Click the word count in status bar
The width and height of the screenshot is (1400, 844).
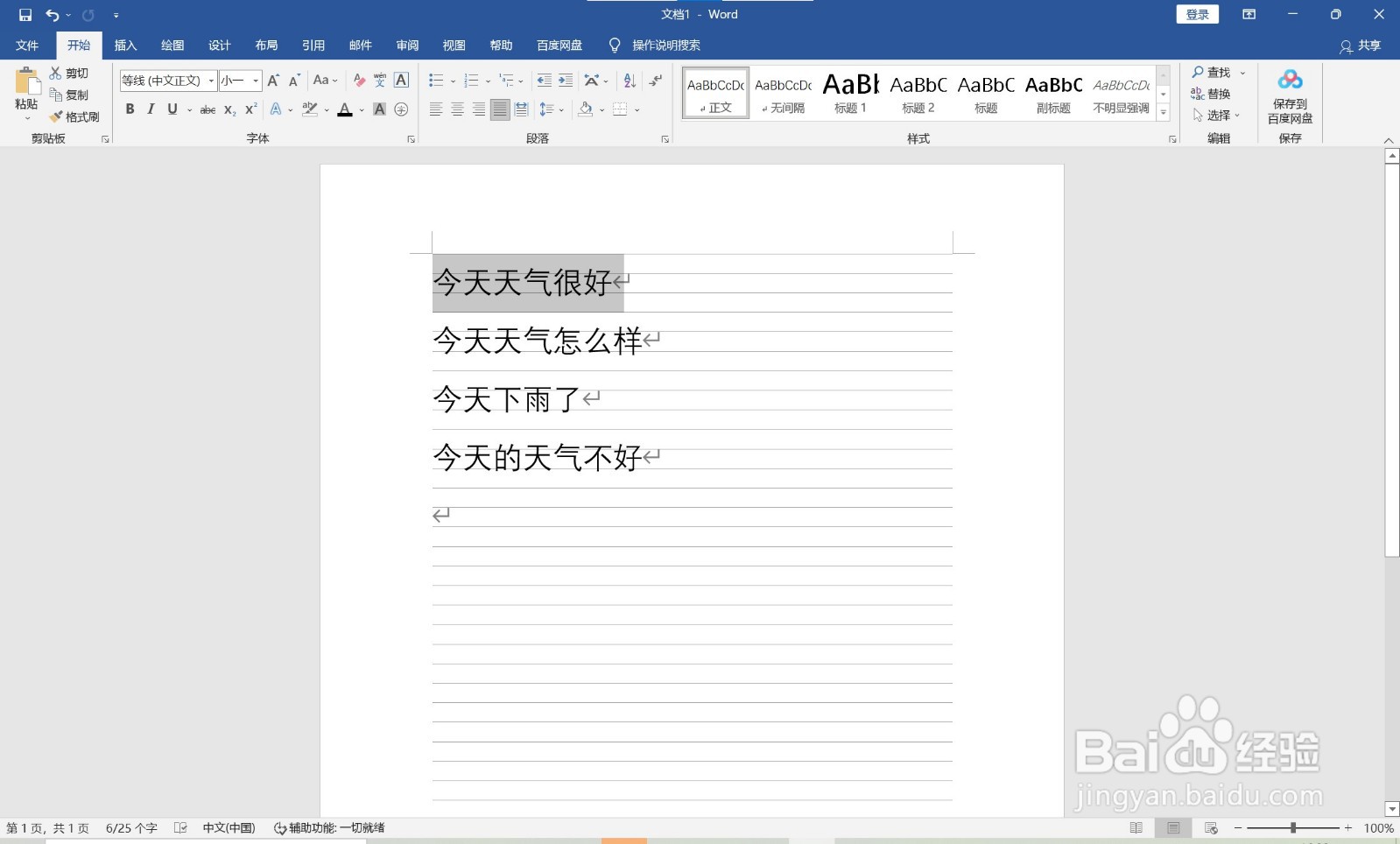pos(131,828)
